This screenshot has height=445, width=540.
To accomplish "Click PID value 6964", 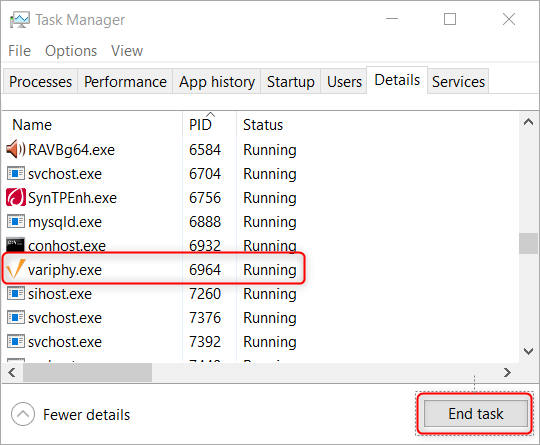I will coord(205,270).
